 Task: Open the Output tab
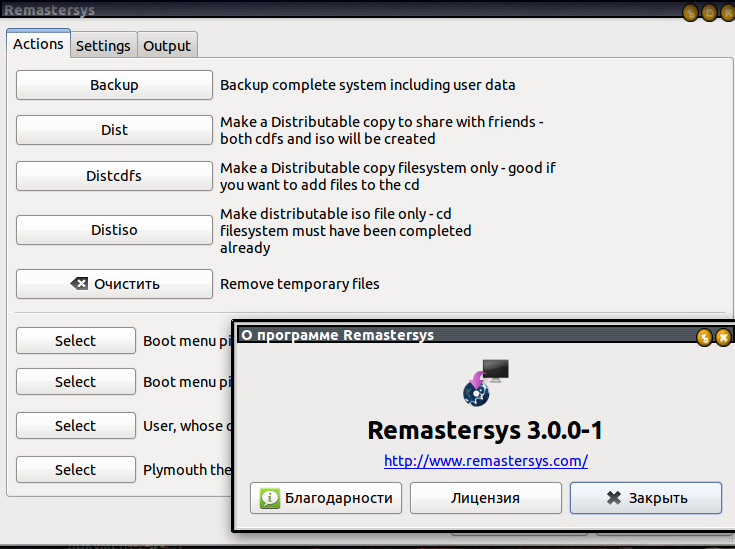tap(167, 45)
